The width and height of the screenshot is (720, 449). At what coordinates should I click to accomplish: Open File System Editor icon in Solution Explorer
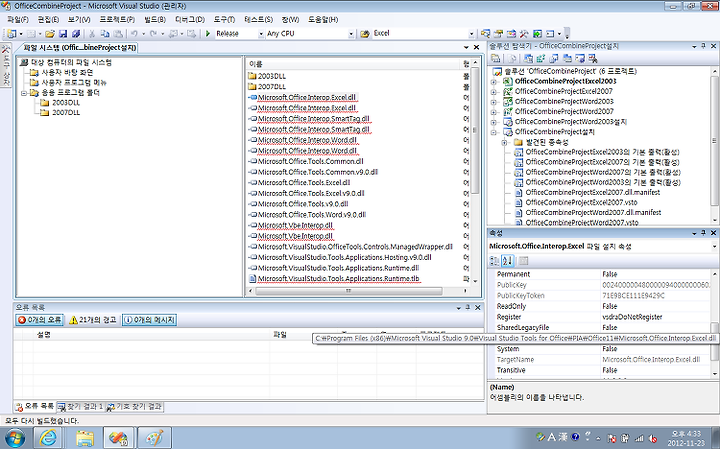[528, 58]
